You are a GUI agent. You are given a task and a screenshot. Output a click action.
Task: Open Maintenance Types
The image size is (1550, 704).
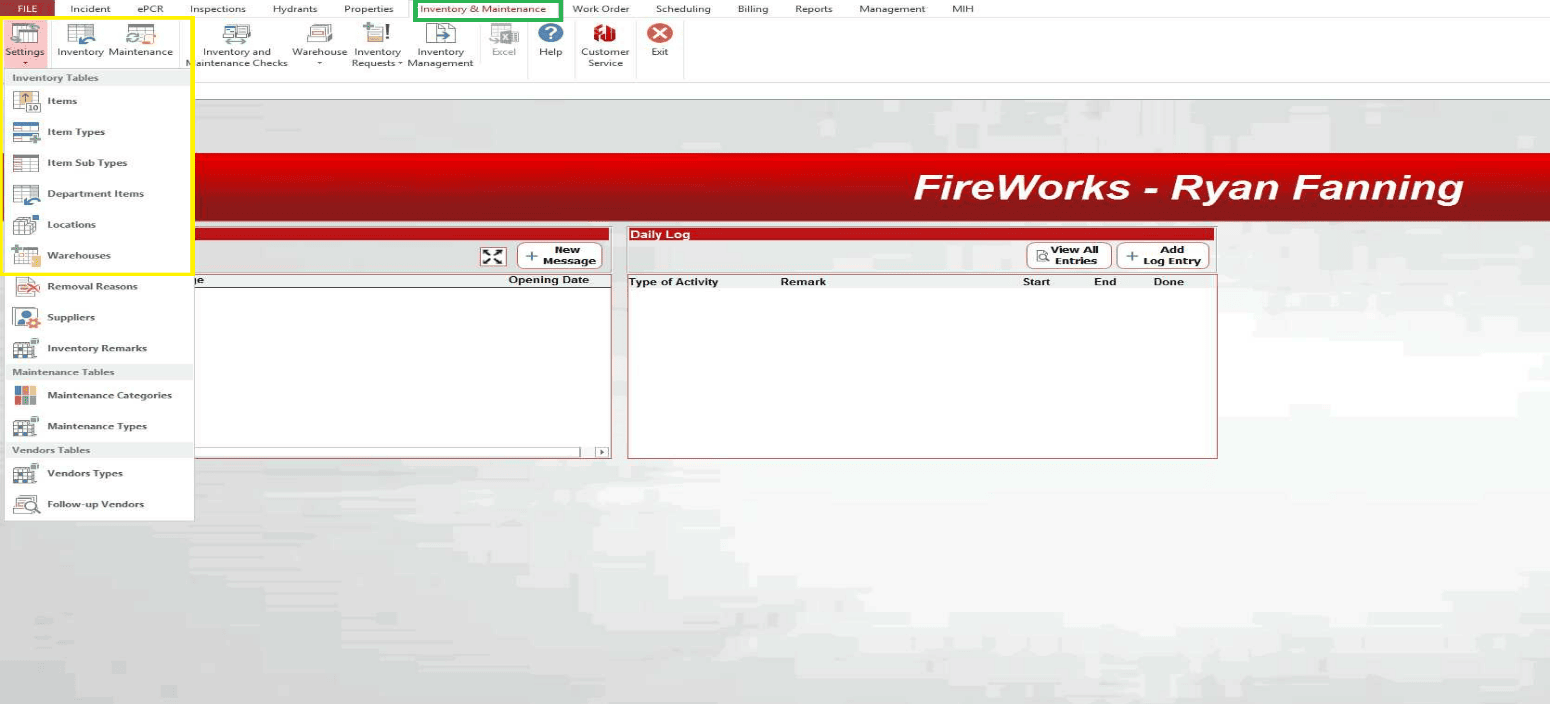pos(99,427)
